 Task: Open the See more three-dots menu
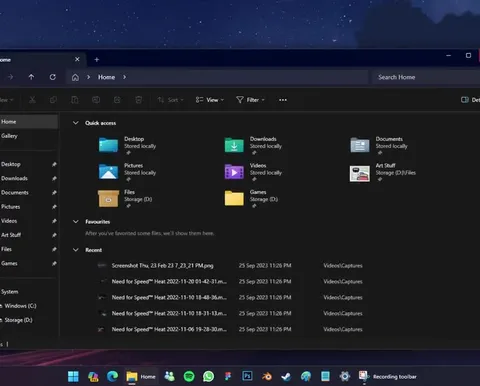pos(283,100)
